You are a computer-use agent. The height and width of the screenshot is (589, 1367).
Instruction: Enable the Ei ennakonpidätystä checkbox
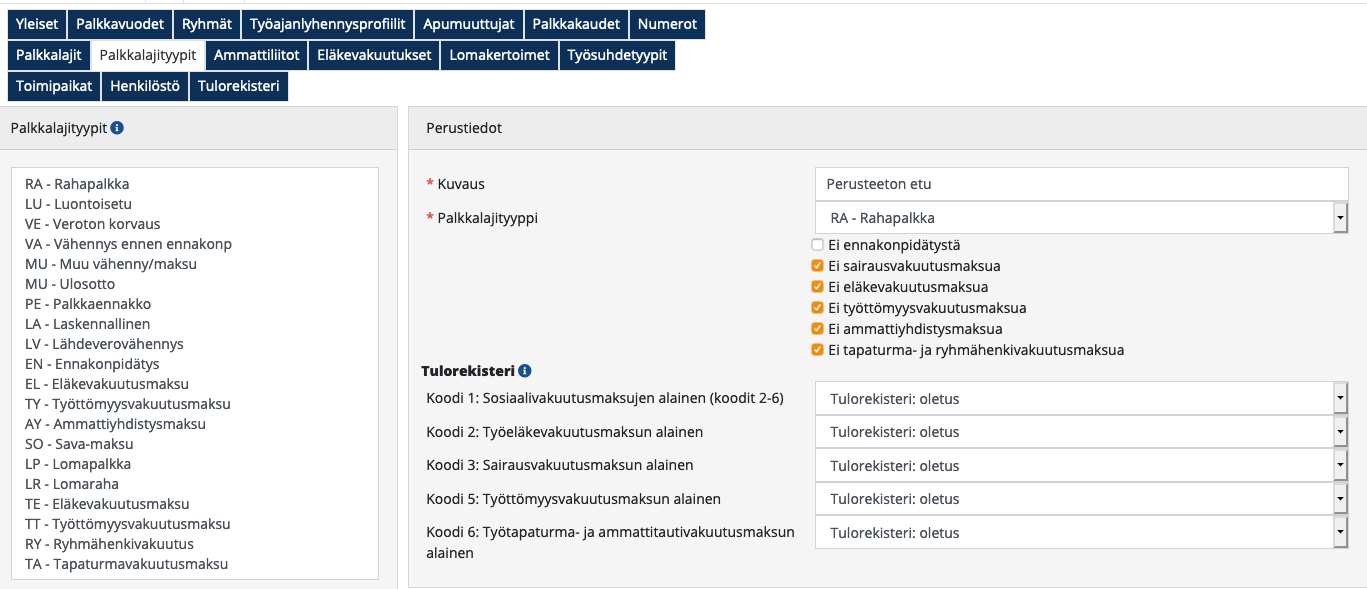point(818,245)
